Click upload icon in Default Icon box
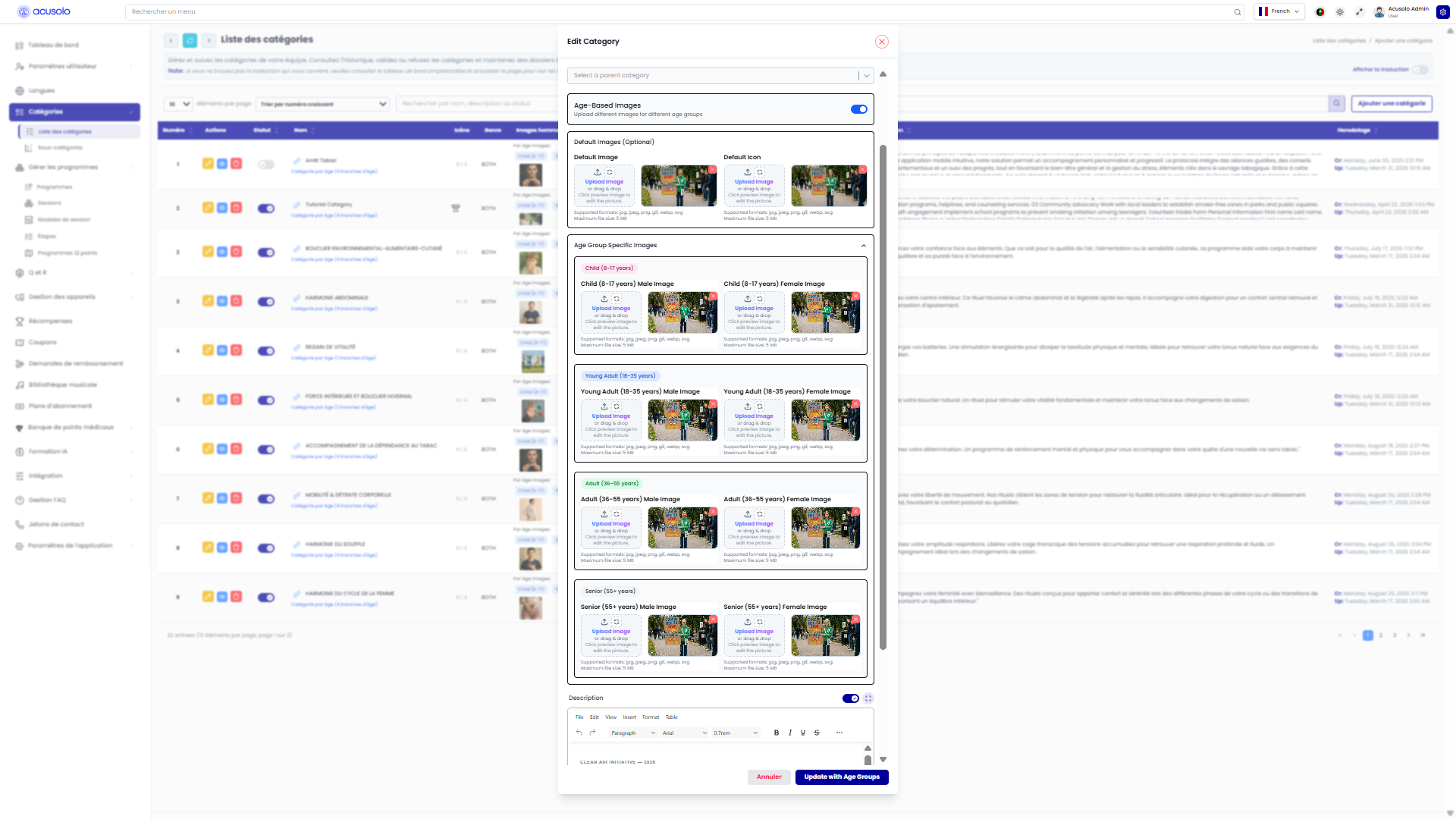1456x819 pixels. (748, 172)
